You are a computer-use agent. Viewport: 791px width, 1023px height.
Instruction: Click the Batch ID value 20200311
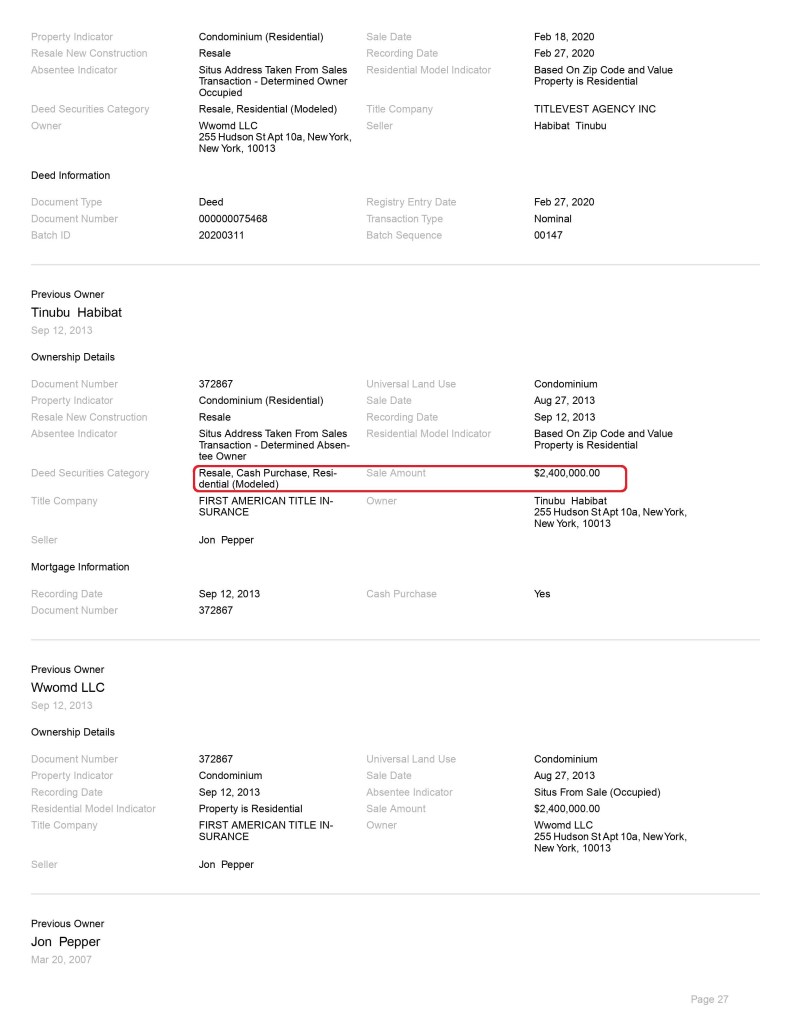click(221, 235)
